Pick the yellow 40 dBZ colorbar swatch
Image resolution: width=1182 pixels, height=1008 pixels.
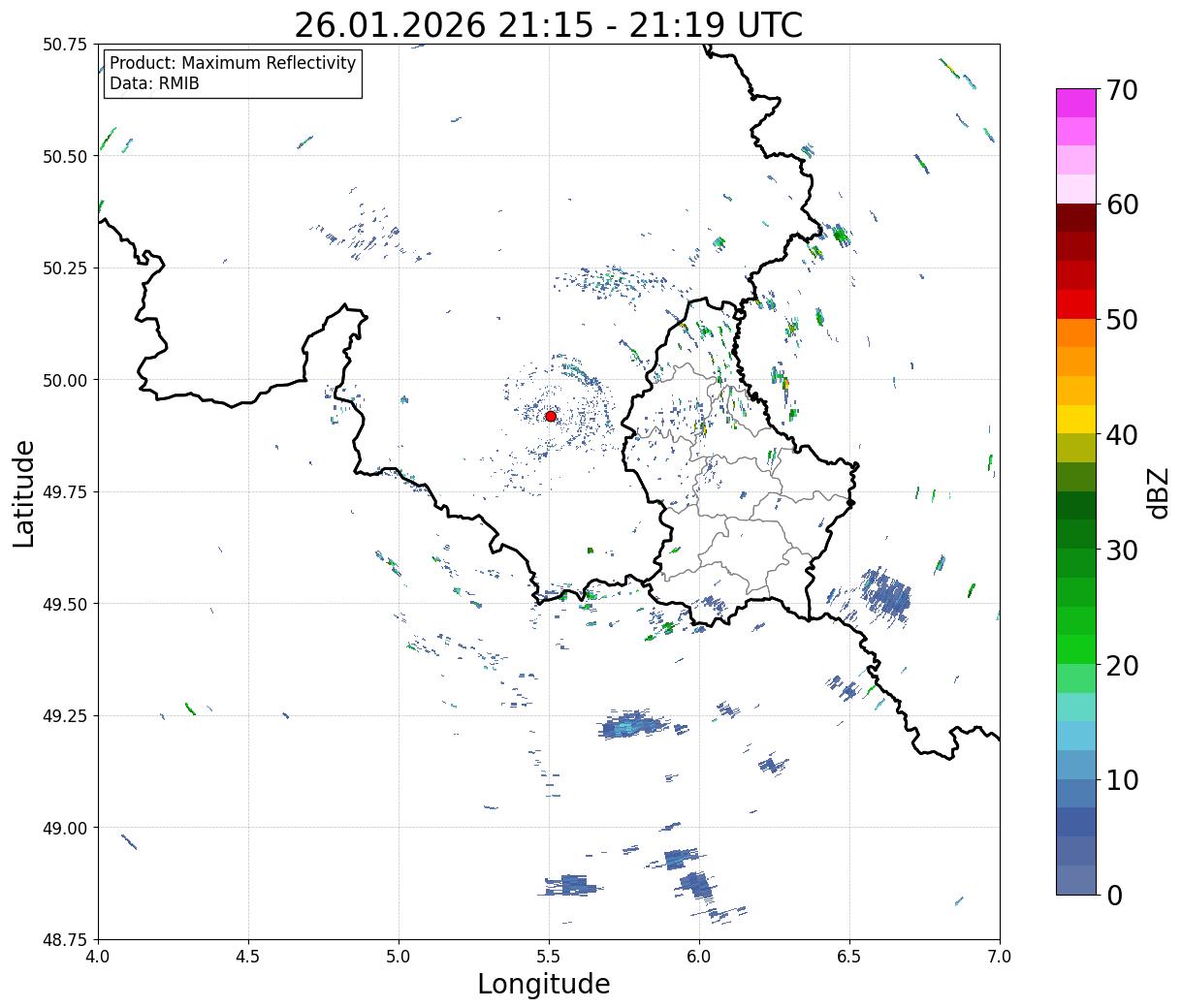coord(1076,419)
